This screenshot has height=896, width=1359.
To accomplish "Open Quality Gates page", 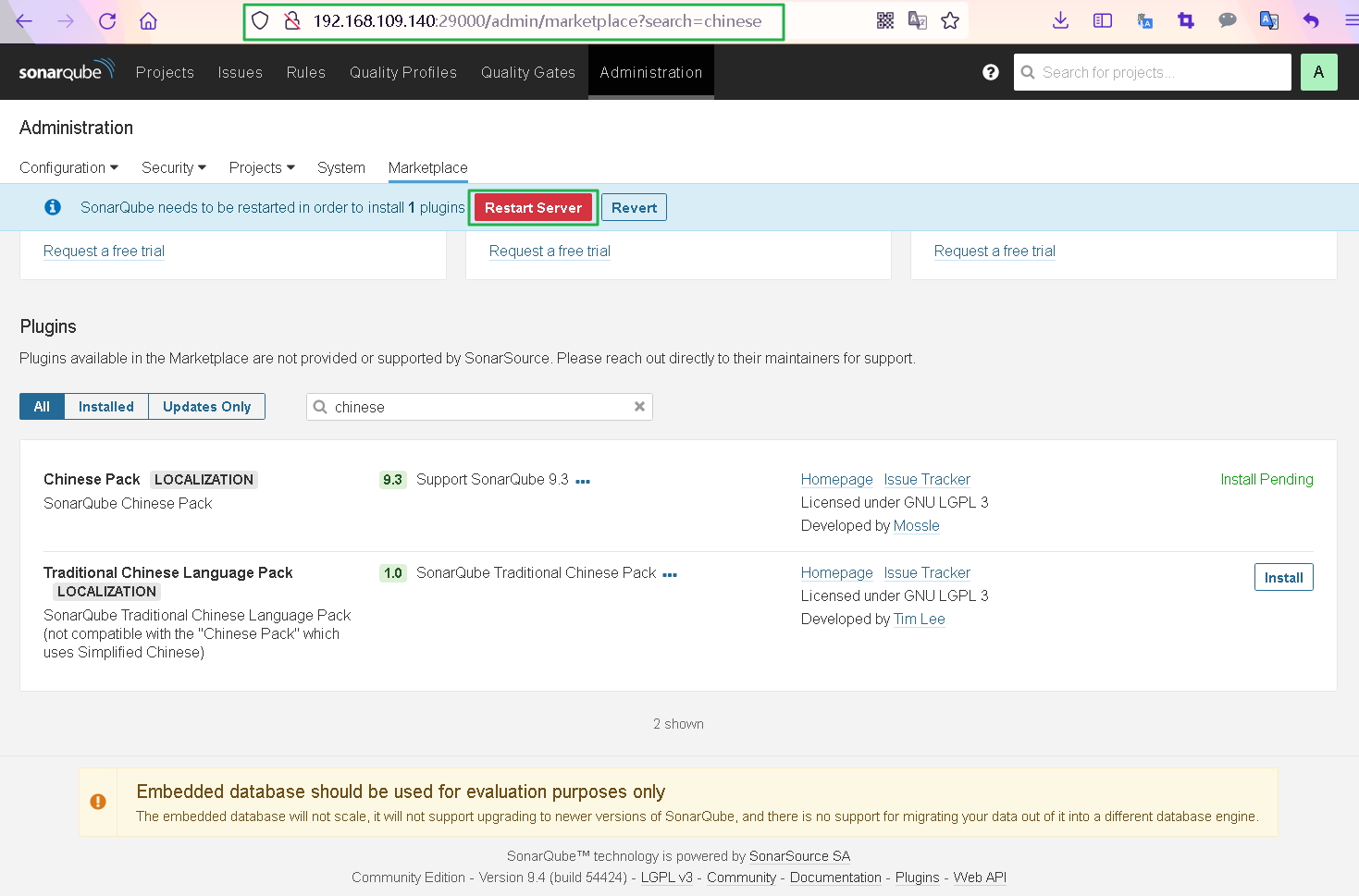I will click(528, 72).
